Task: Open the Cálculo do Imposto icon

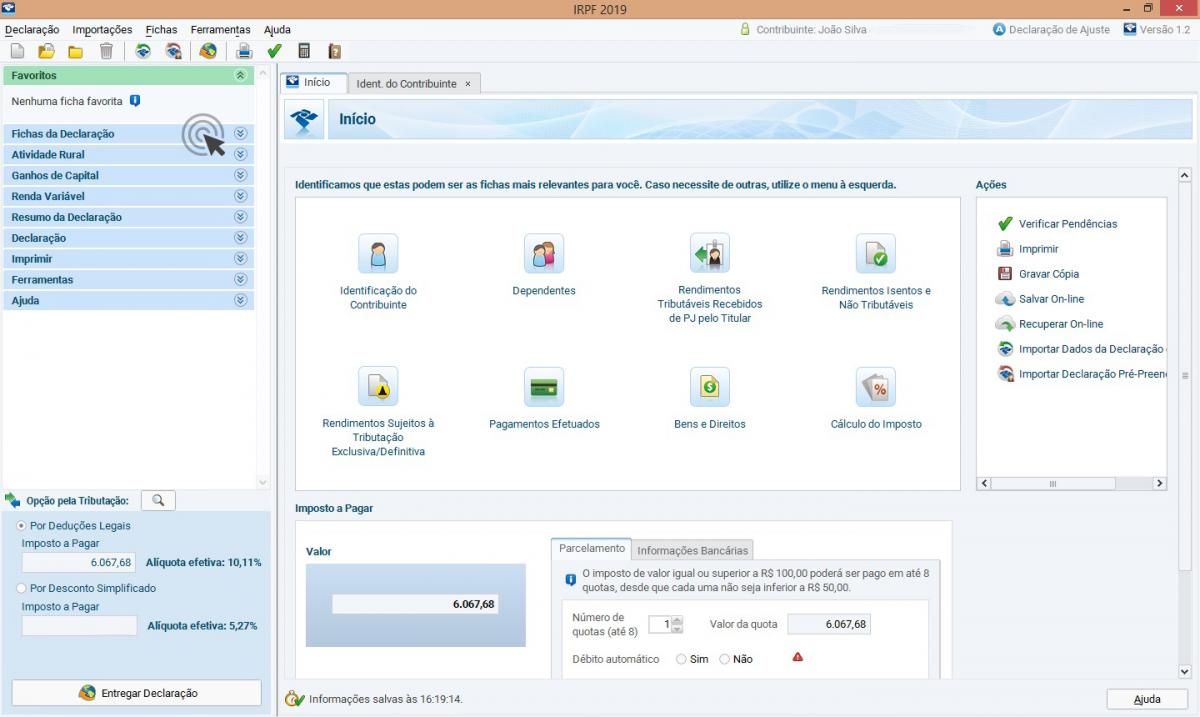Action: click(x=876, y=386)
